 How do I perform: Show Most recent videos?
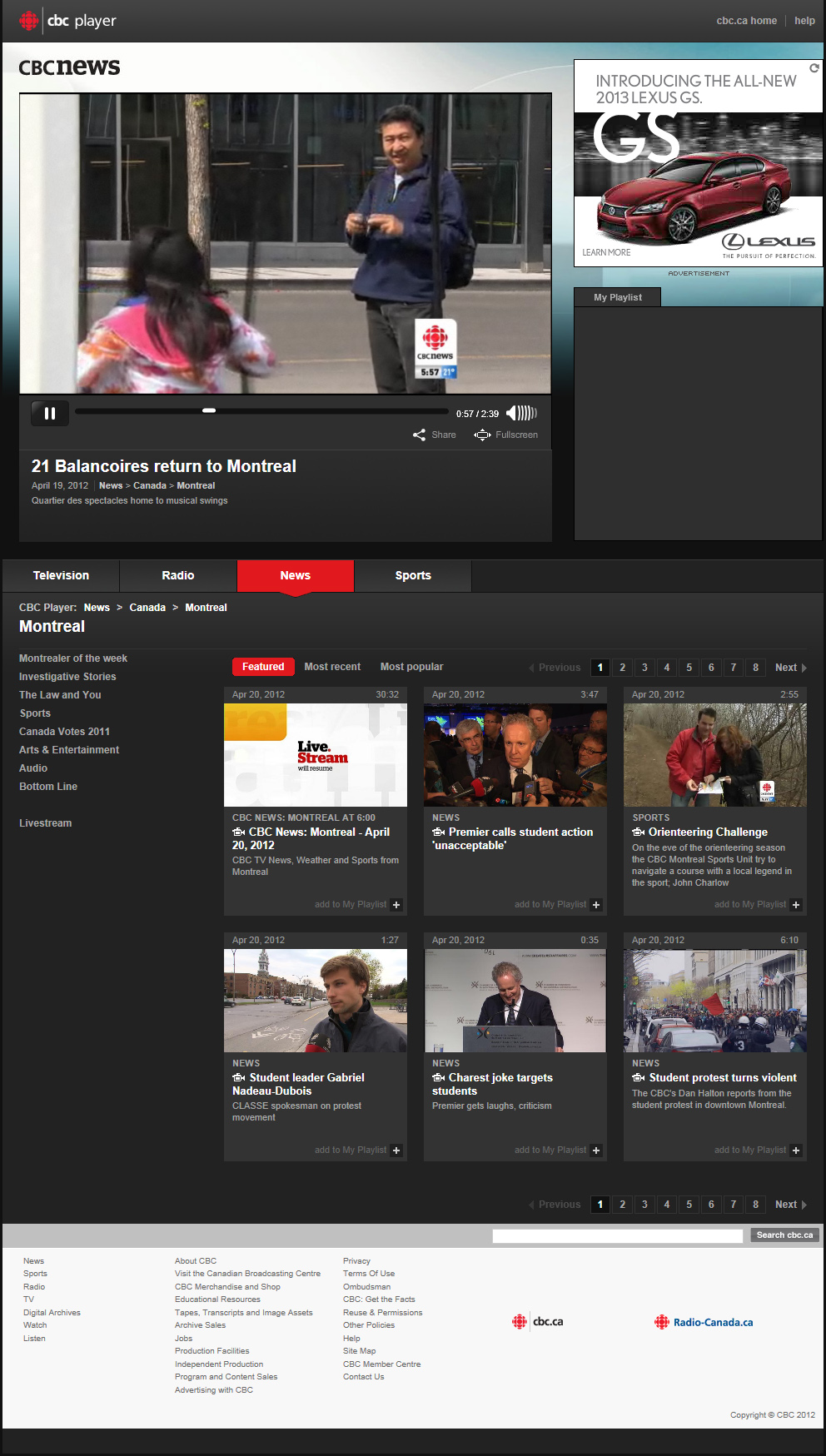[x=332, y=667]
